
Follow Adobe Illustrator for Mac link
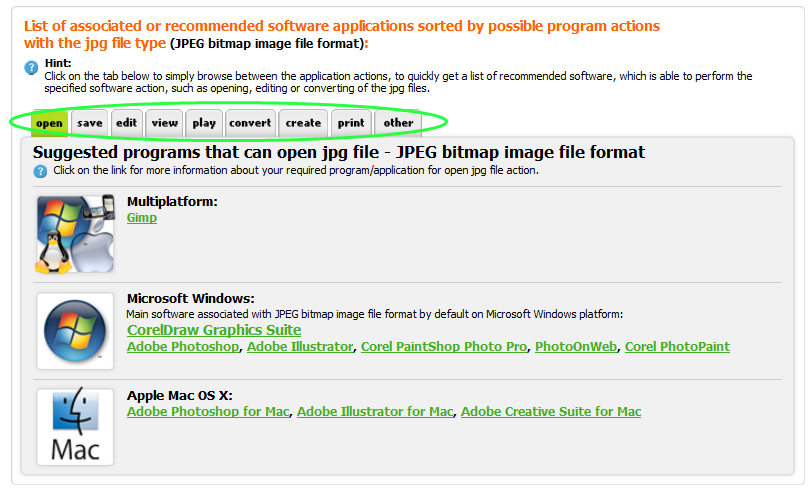click(x=375, y=412)
